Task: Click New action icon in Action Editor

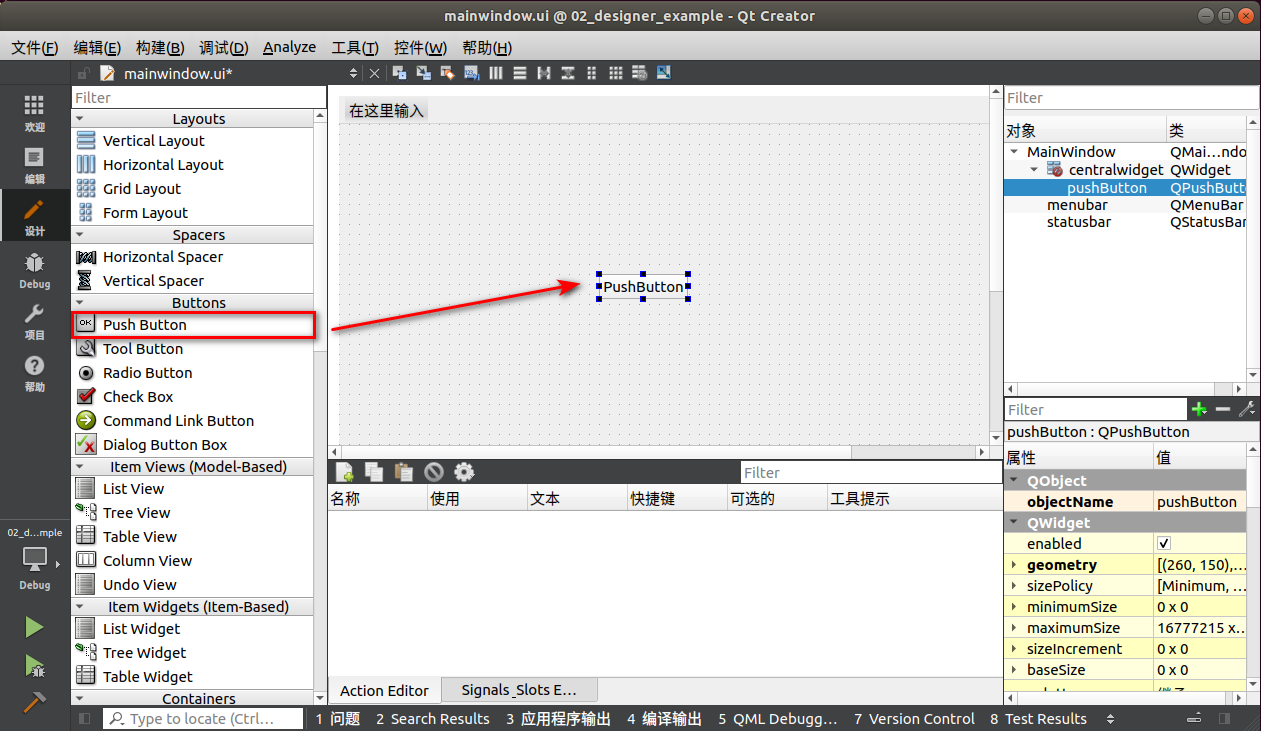Action: click(344, 472)
